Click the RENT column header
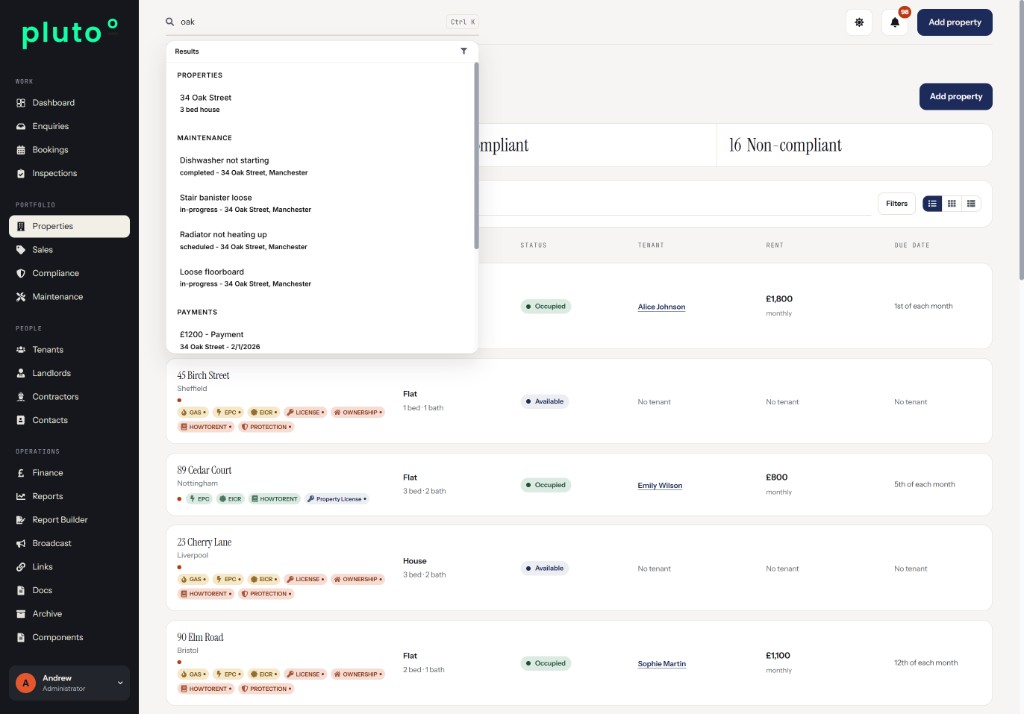This screenshot has height=714, width=1024. (774, 246)
